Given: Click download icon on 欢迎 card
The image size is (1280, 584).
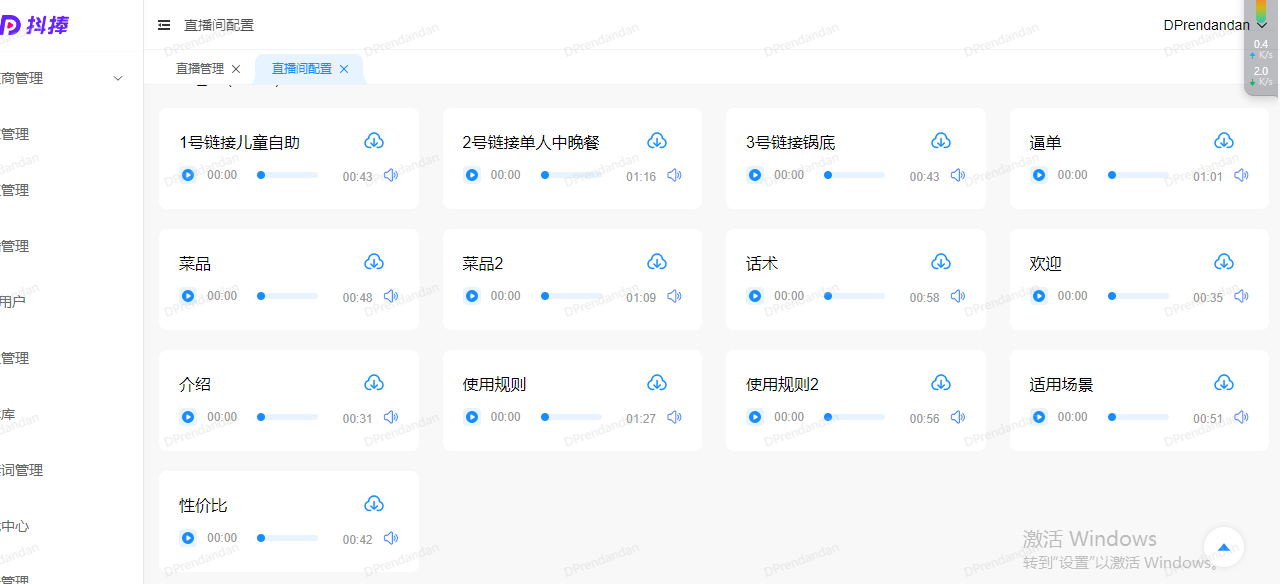Looking at the screenshot, I should 1224,262.
